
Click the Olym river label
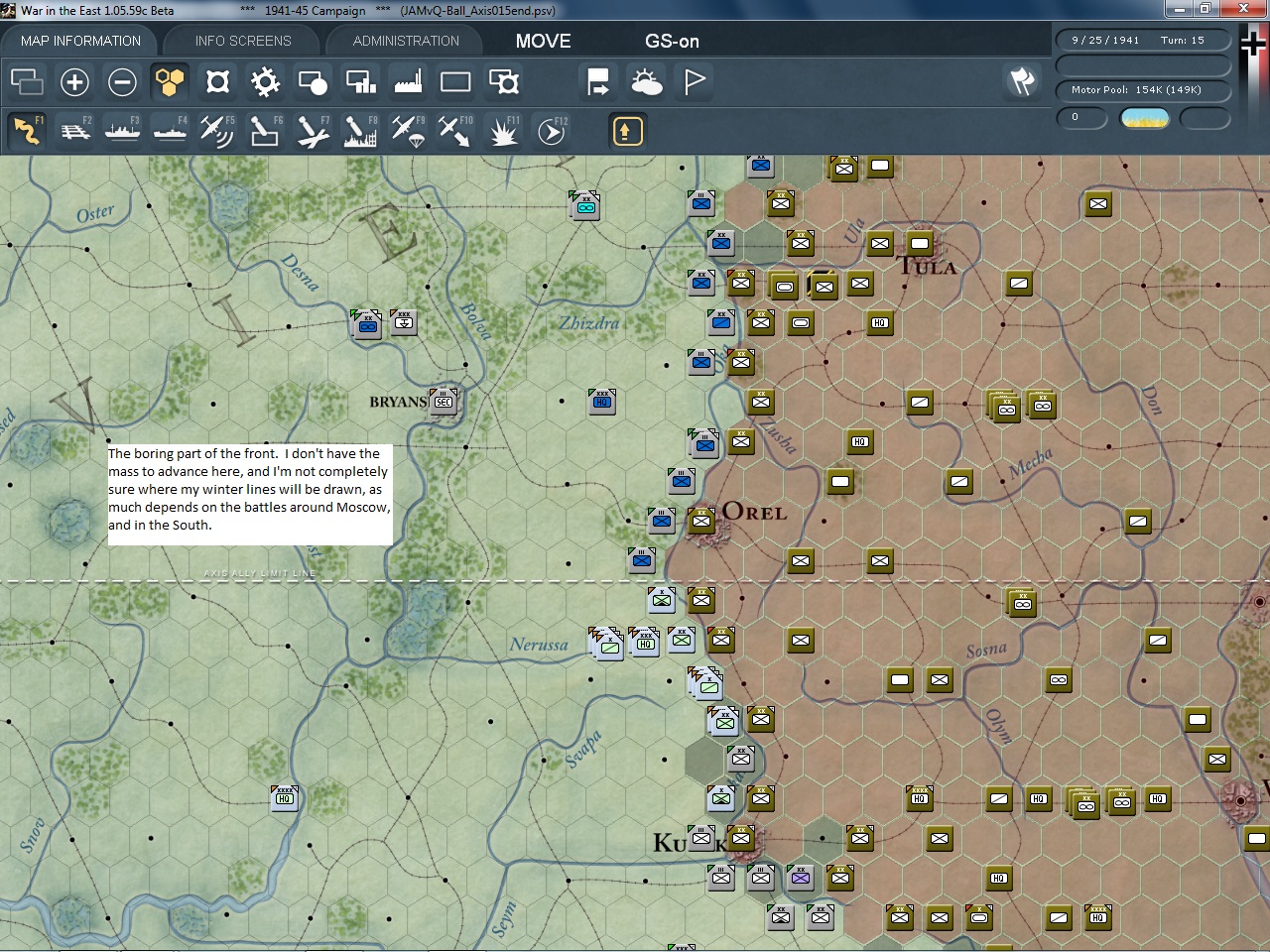[999, 727]
